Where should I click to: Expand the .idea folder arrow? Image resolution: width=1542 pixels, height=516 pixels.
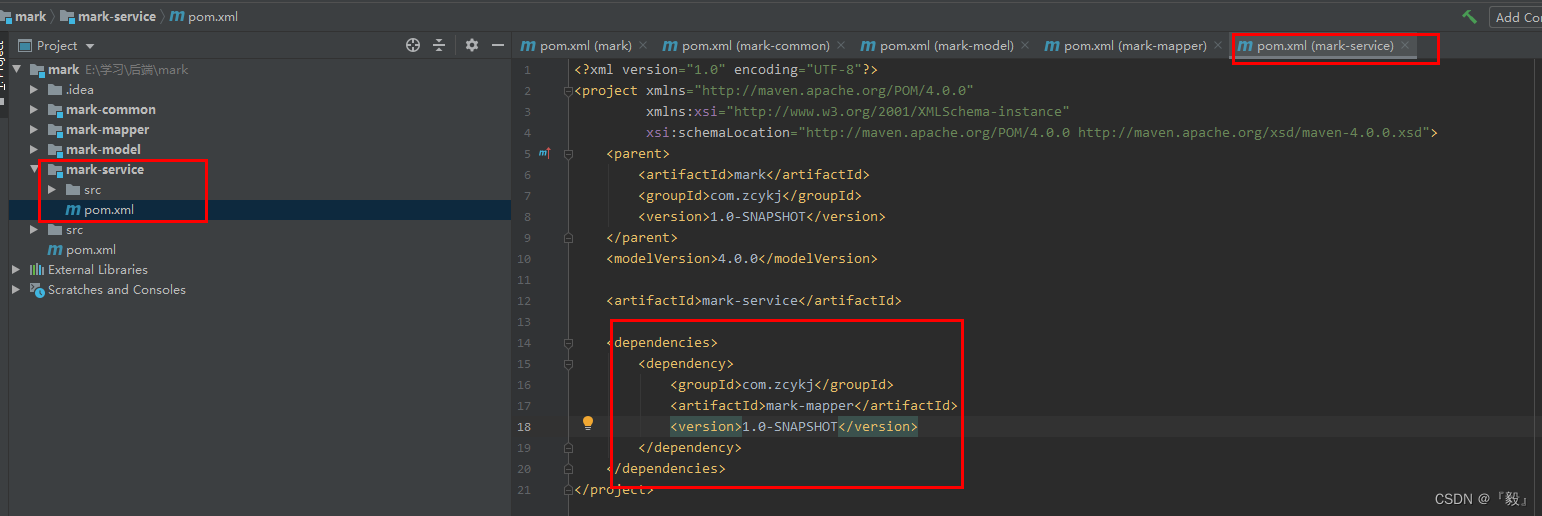(34, 90)
